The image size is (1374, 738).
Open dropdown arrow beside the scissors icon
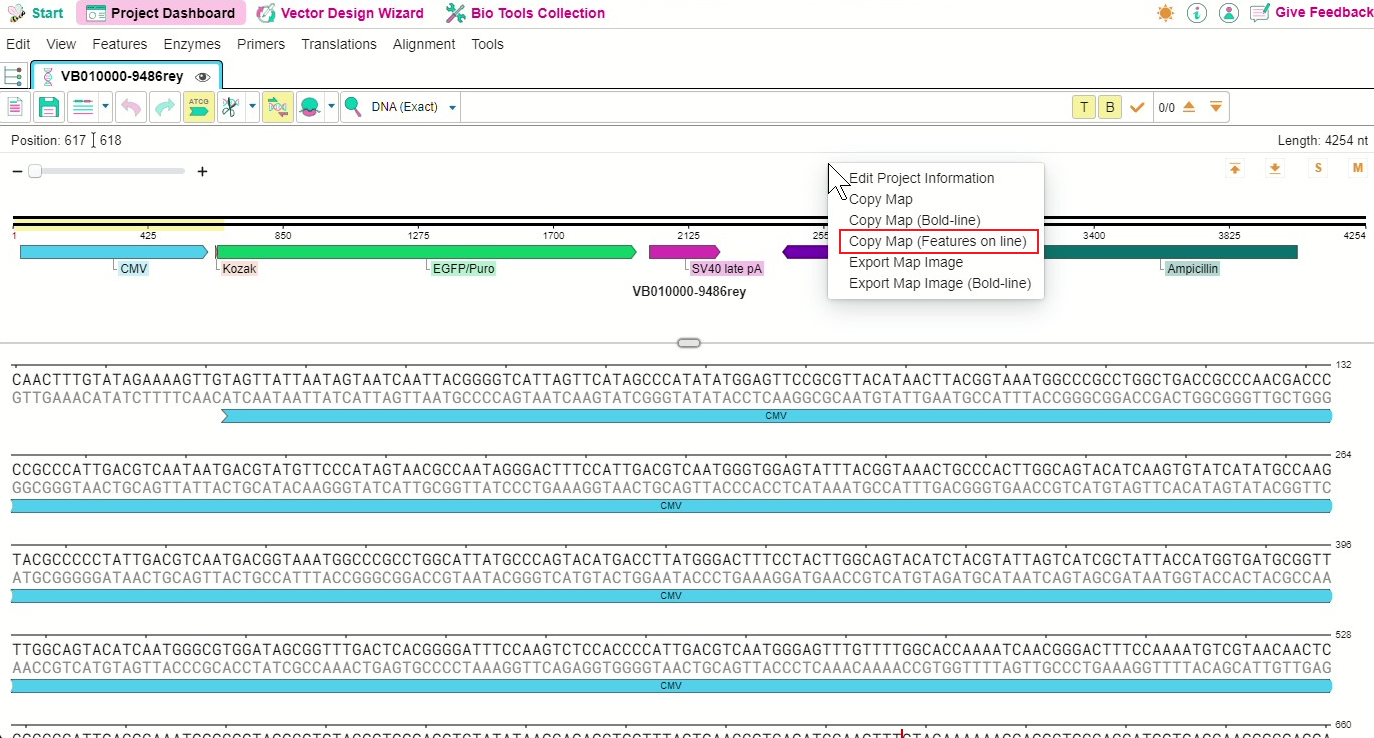tap(252, 107)
